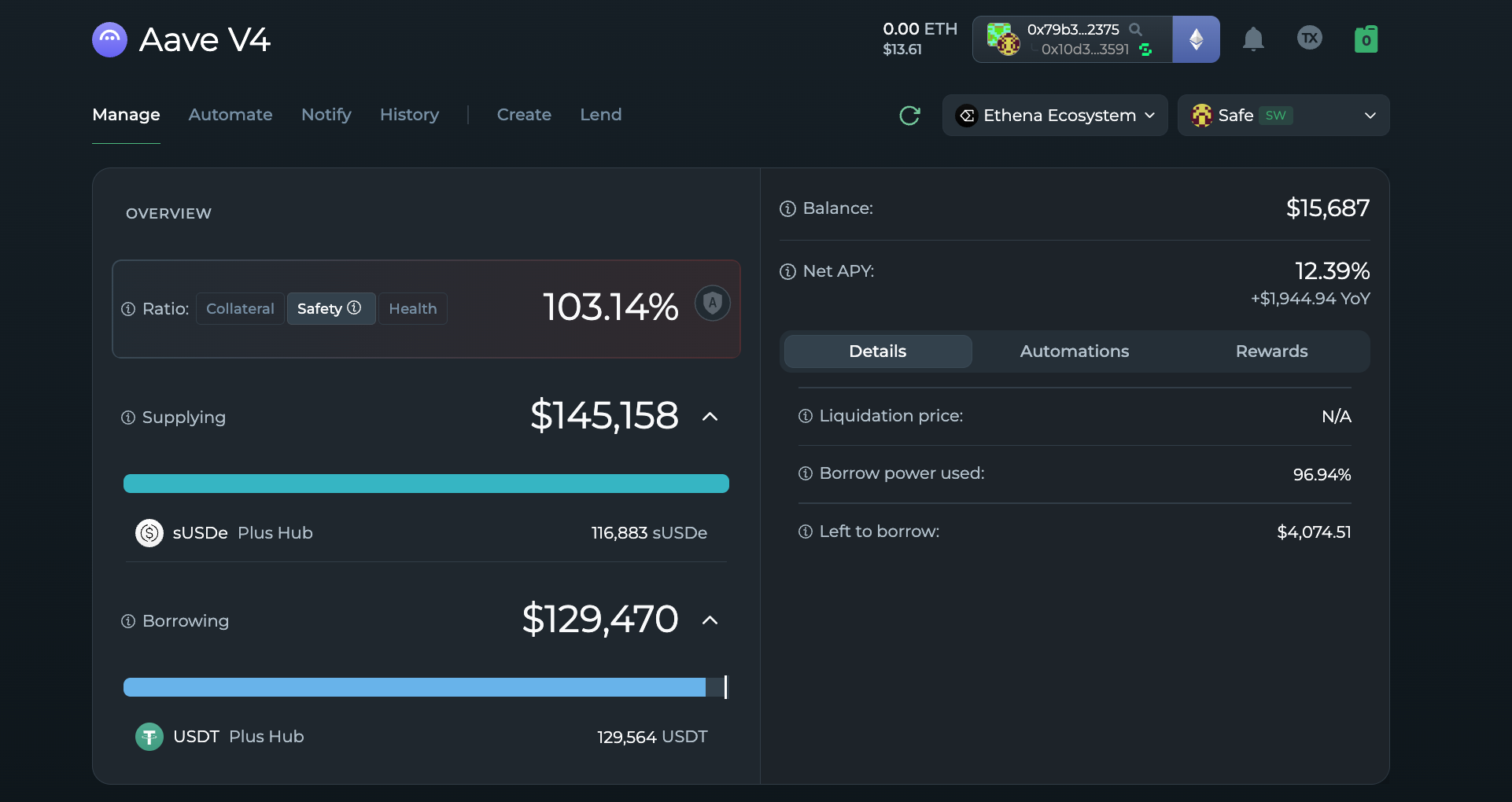Click the search icon next to wallet address
The image size is (1512, 802).
(x=1135, y=29)
